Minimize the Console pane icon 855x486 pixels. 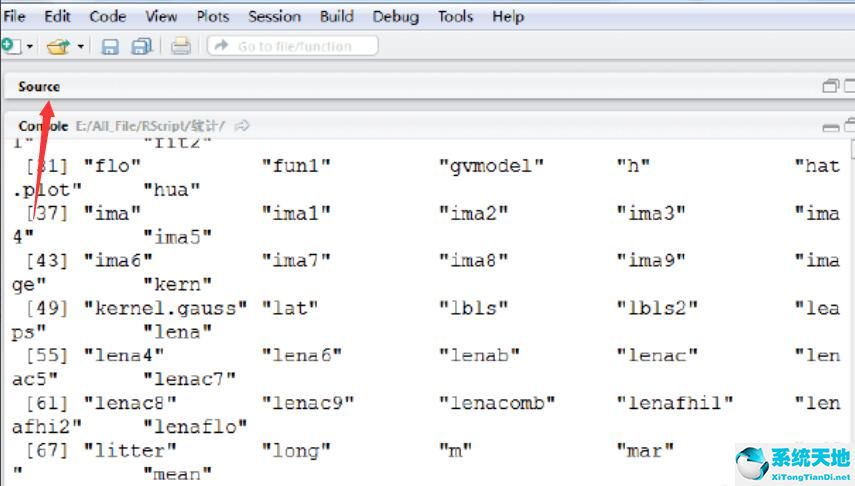coord(830,127)
